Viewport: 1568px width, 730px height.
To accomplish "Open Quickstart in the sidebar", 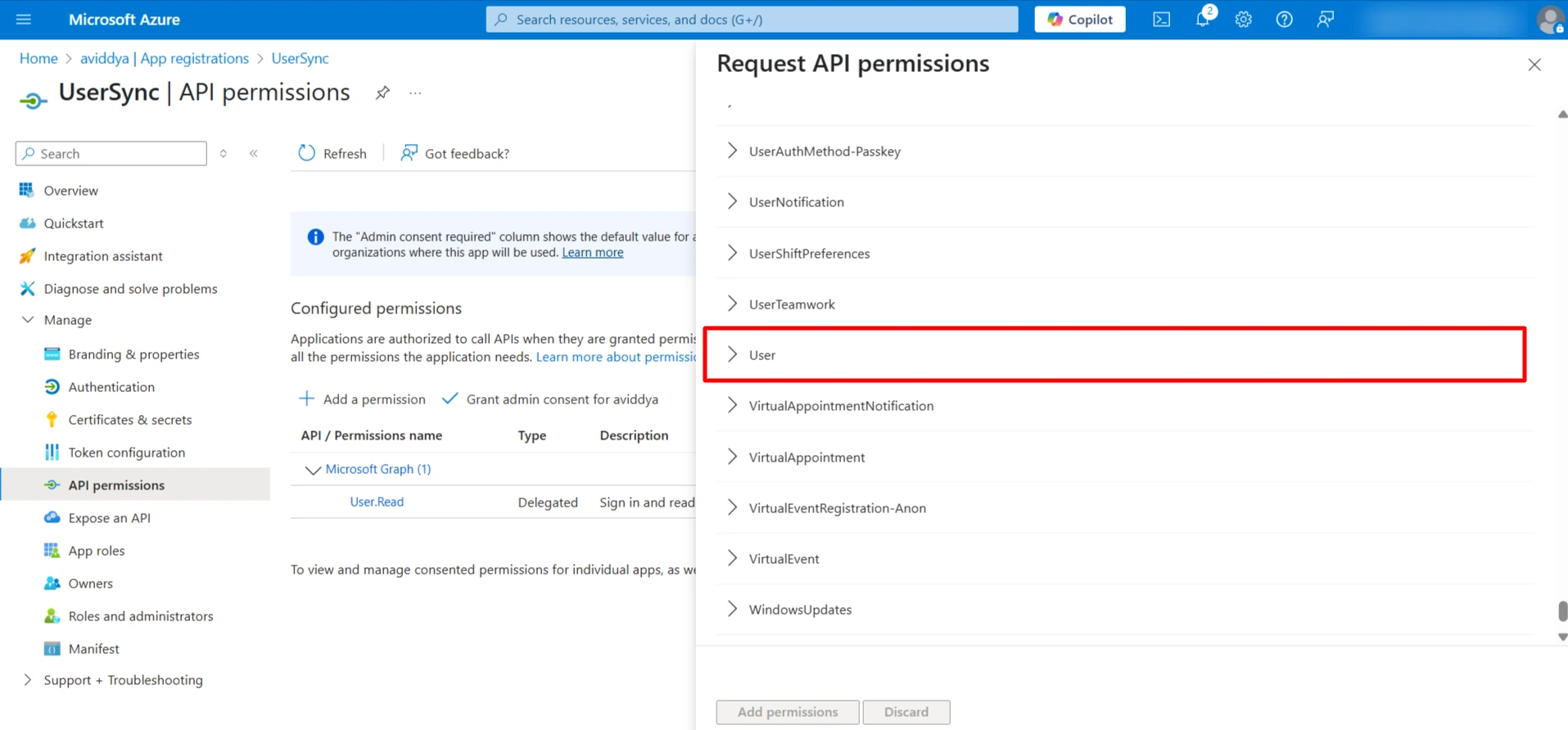I will [x=74, y=223].
